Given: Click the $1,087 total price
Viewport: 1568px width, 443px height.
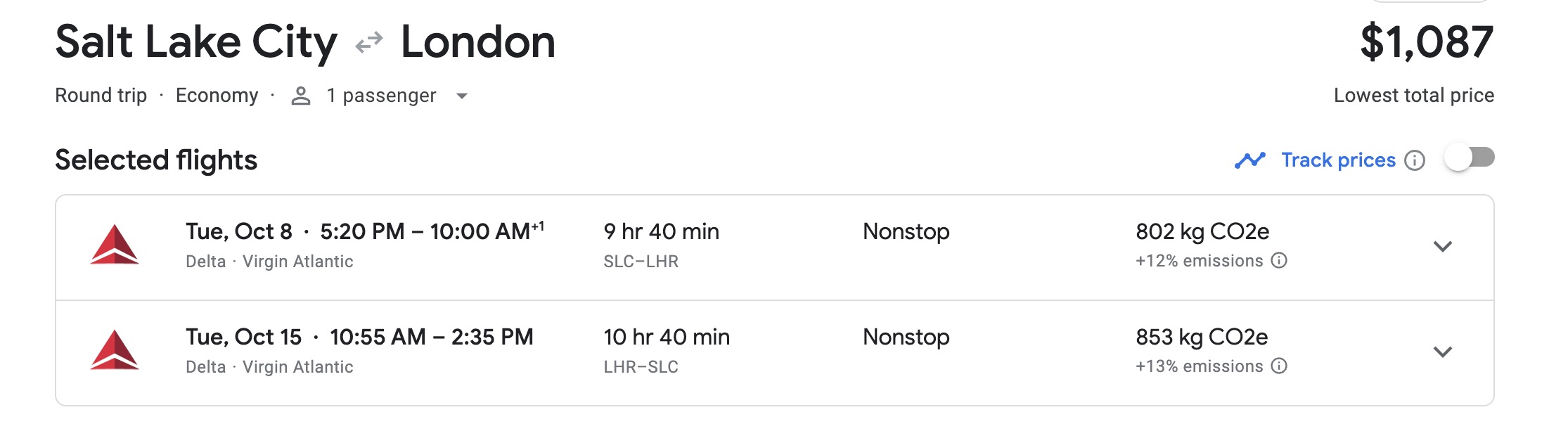Looking at the screenshot, I should click(x=1427, y=42).
